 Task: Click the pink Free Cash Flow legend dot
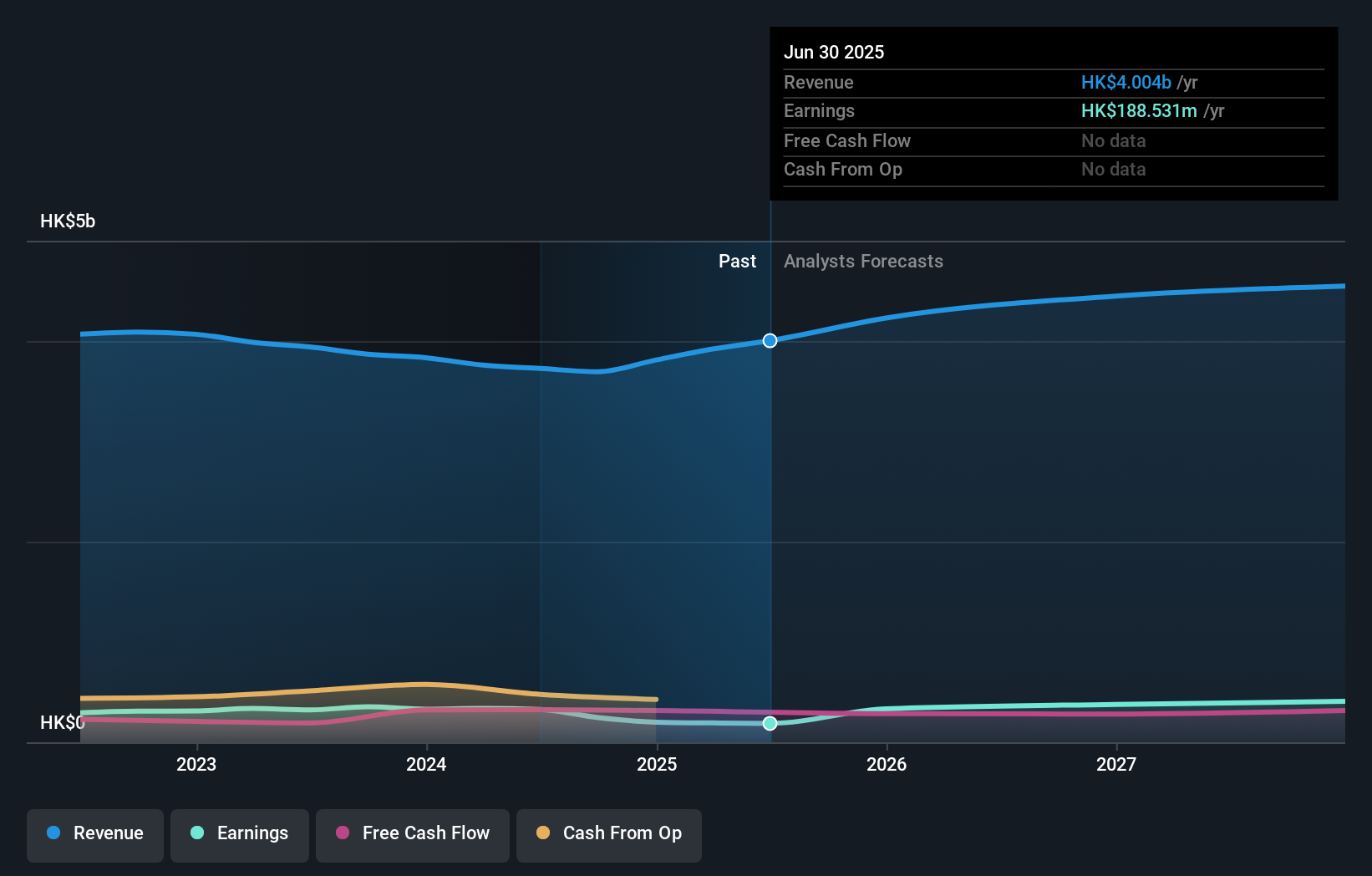[x=342, y=833]
